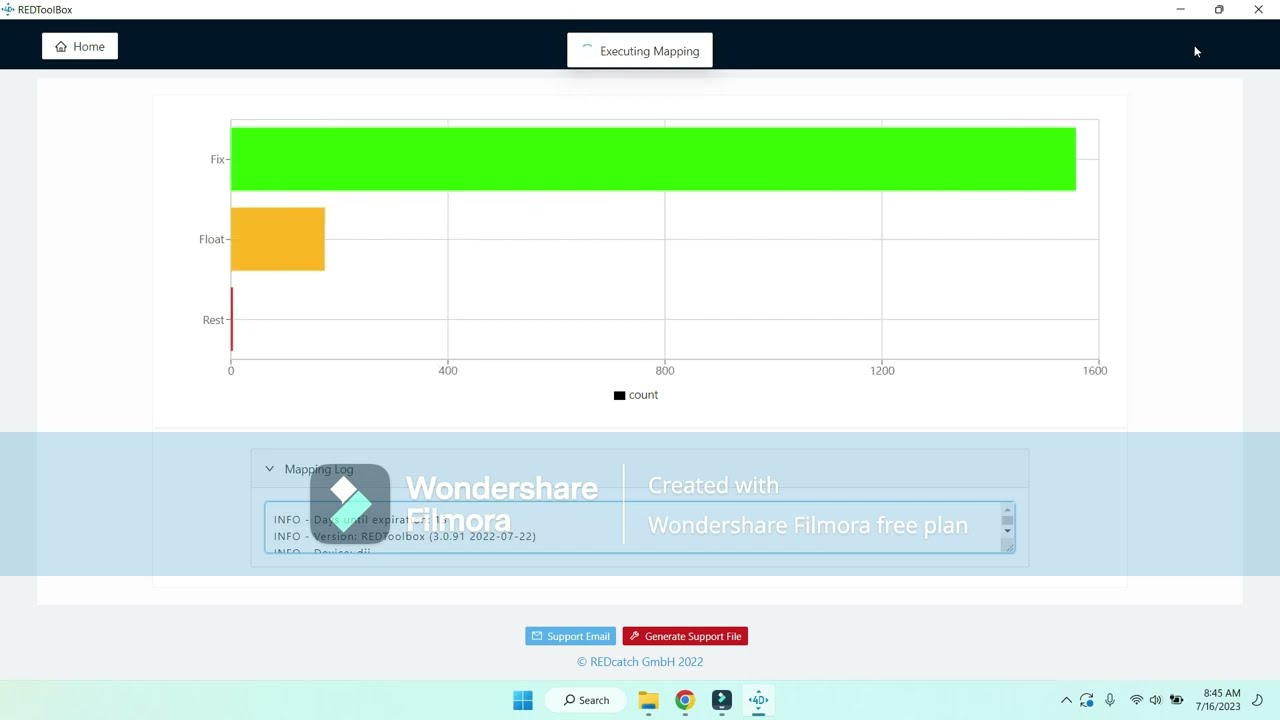Go back using the Home button

80,46
